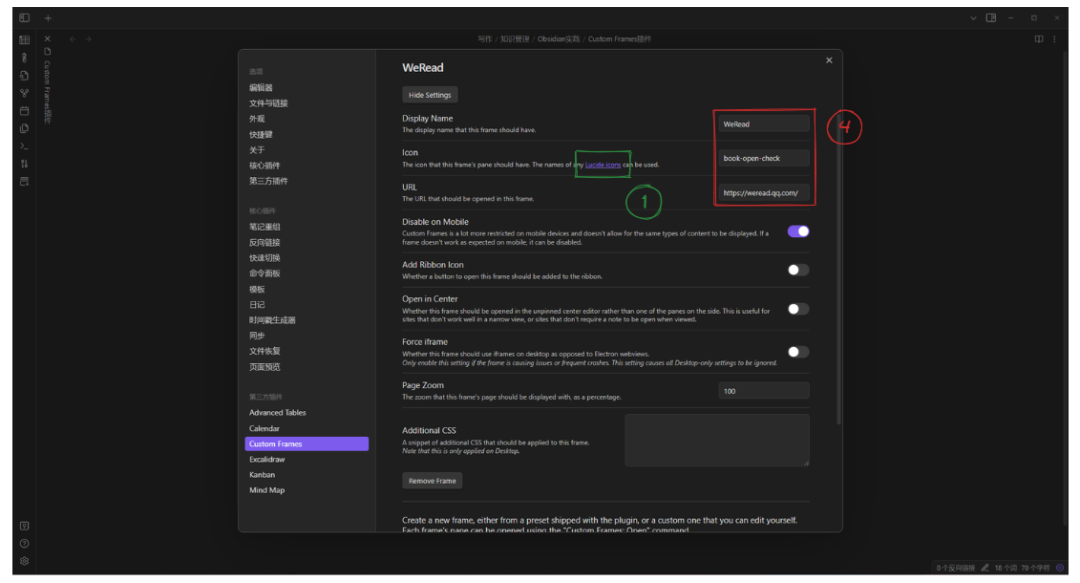
Task: Click the first table-like ribbon icon
Action: coord(24,40)
